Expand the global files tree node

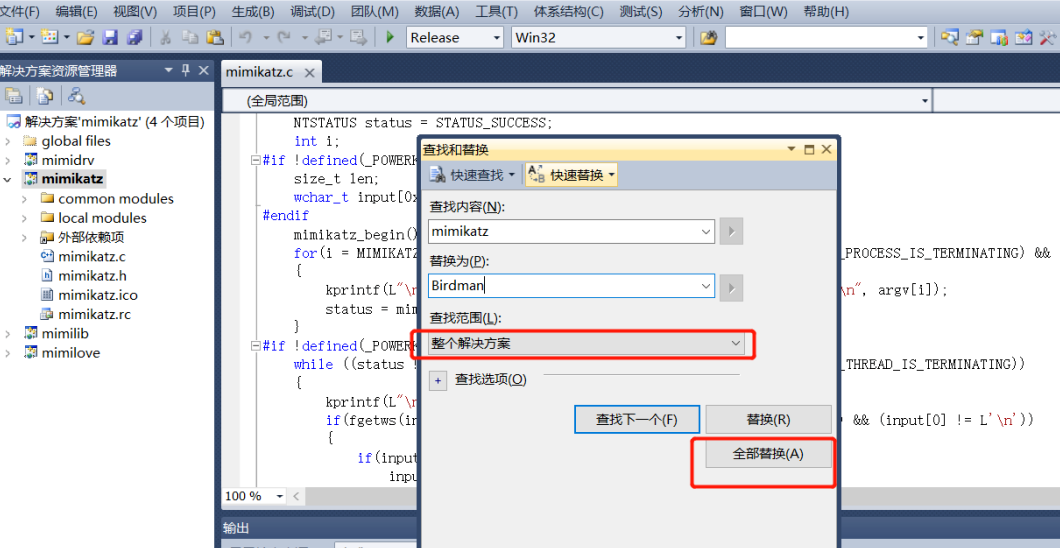(x=7, y=142)
